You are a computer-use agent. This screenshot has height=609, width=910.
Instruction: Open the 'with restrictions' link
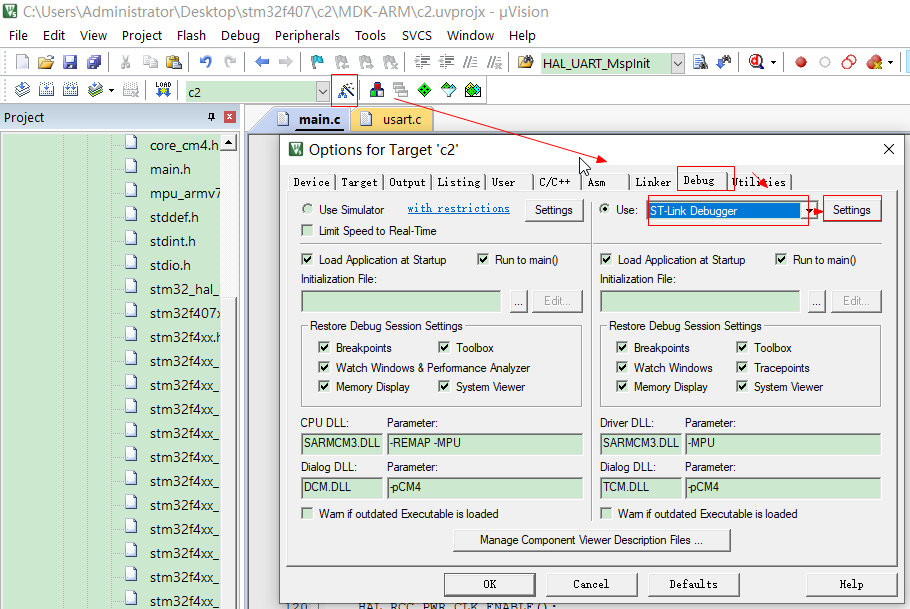(458, 208)
